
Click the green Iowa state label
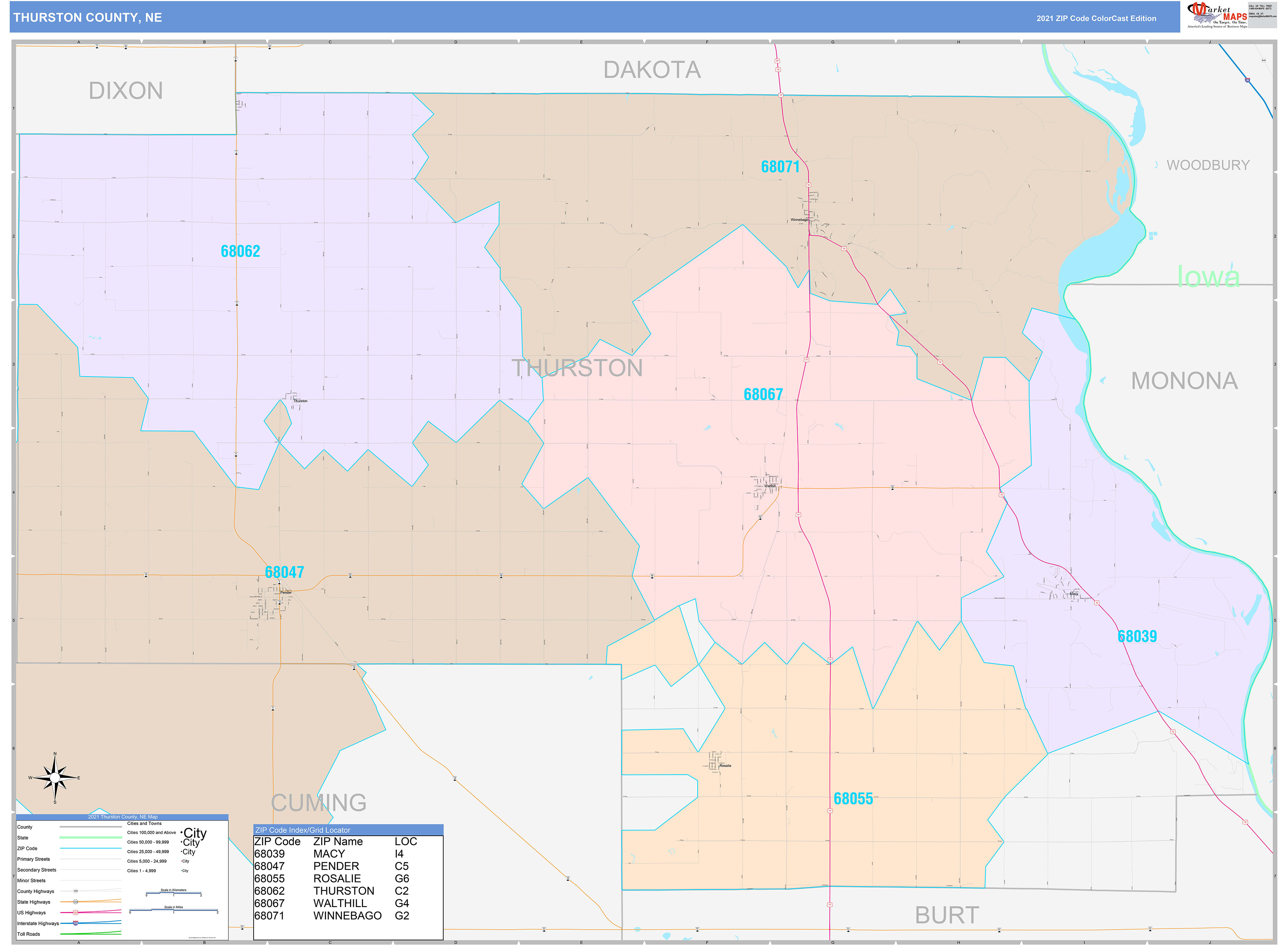click(x=1208, y=277)
